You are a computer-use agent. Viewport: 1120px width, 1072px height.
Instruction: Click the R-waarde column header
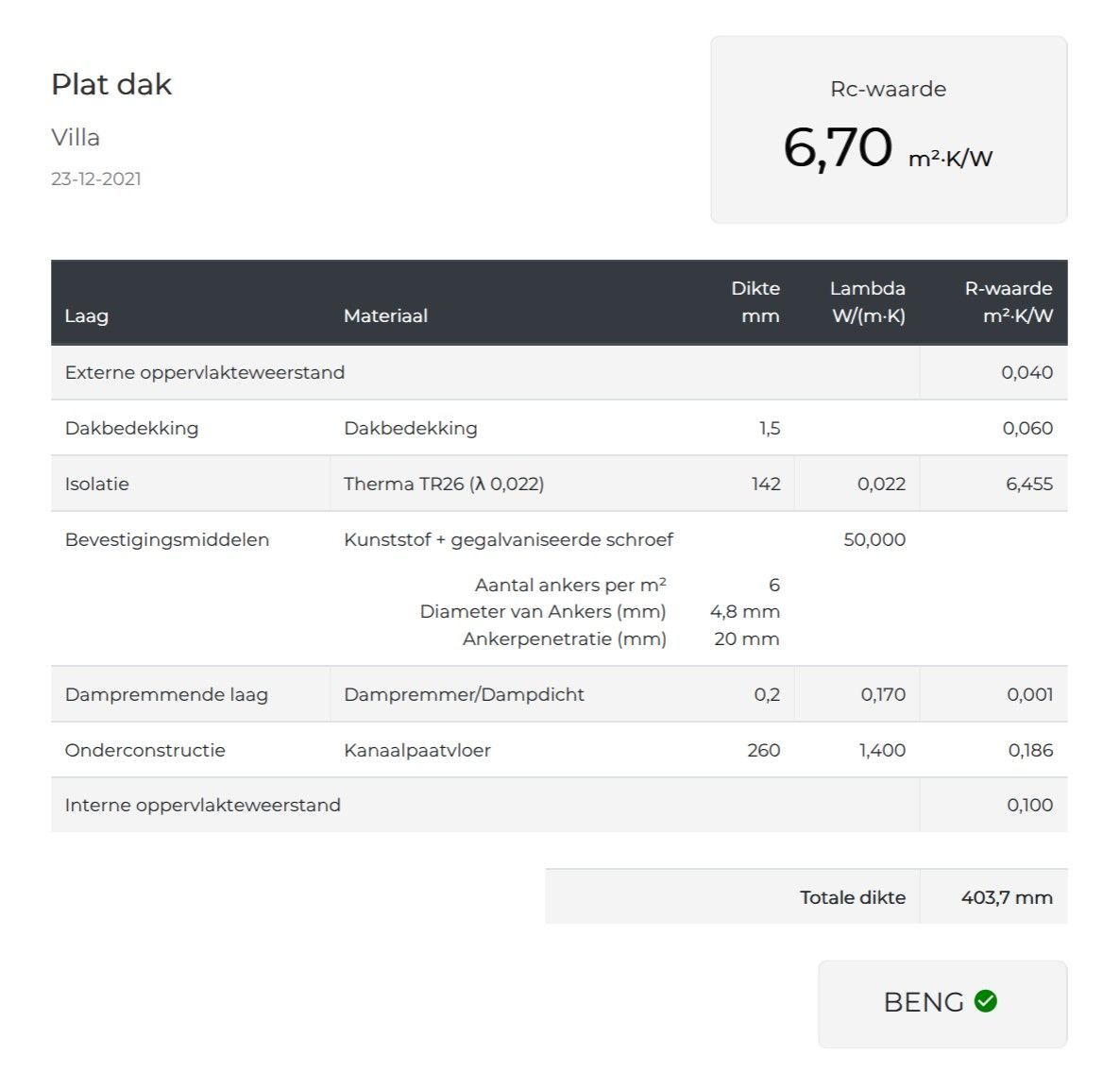click(x=1008, y=302)
